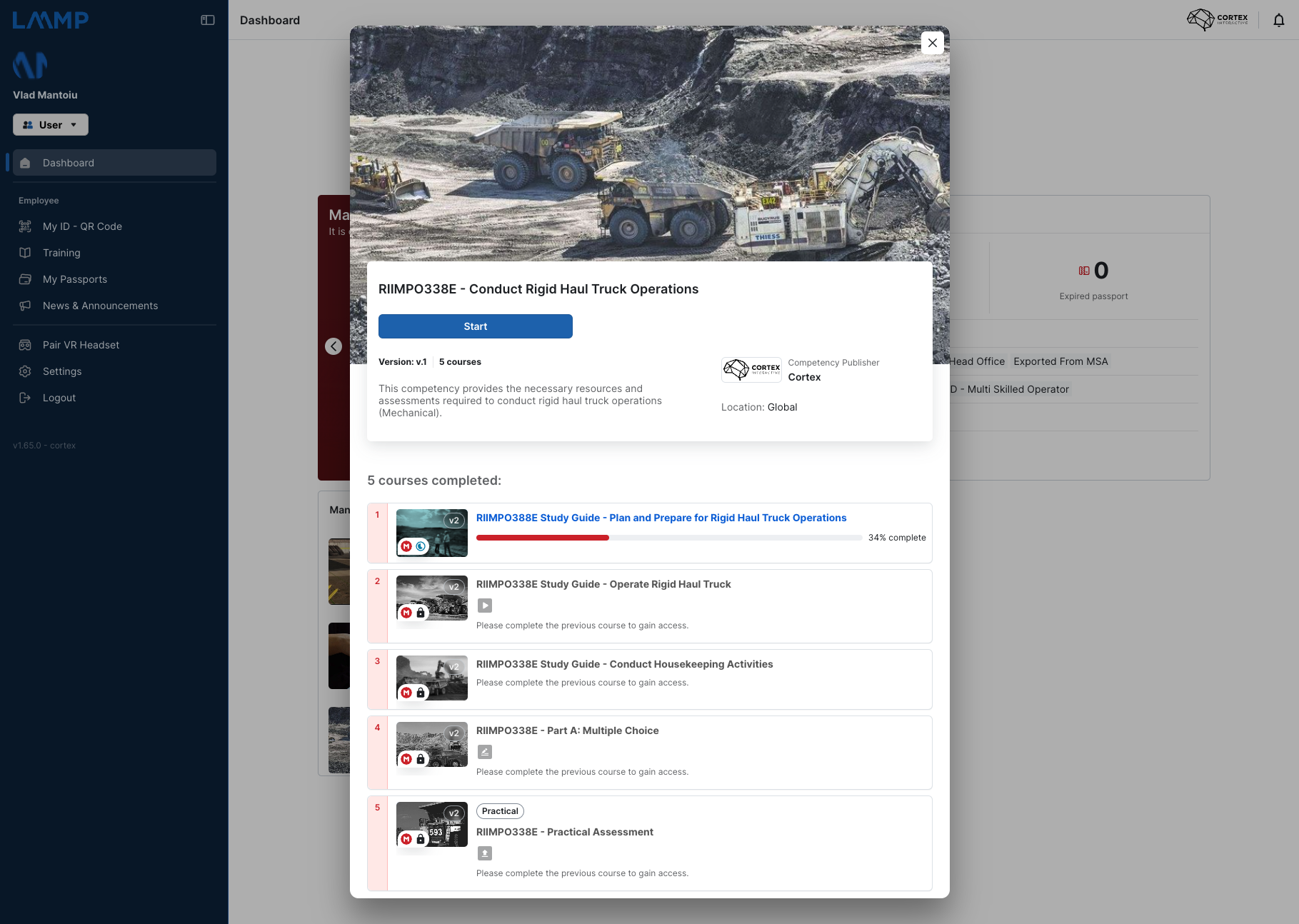Start the Conduct Rigid Haul Truck competency
The height and width of the screenshot is (924, 1299).
point(476,326)
